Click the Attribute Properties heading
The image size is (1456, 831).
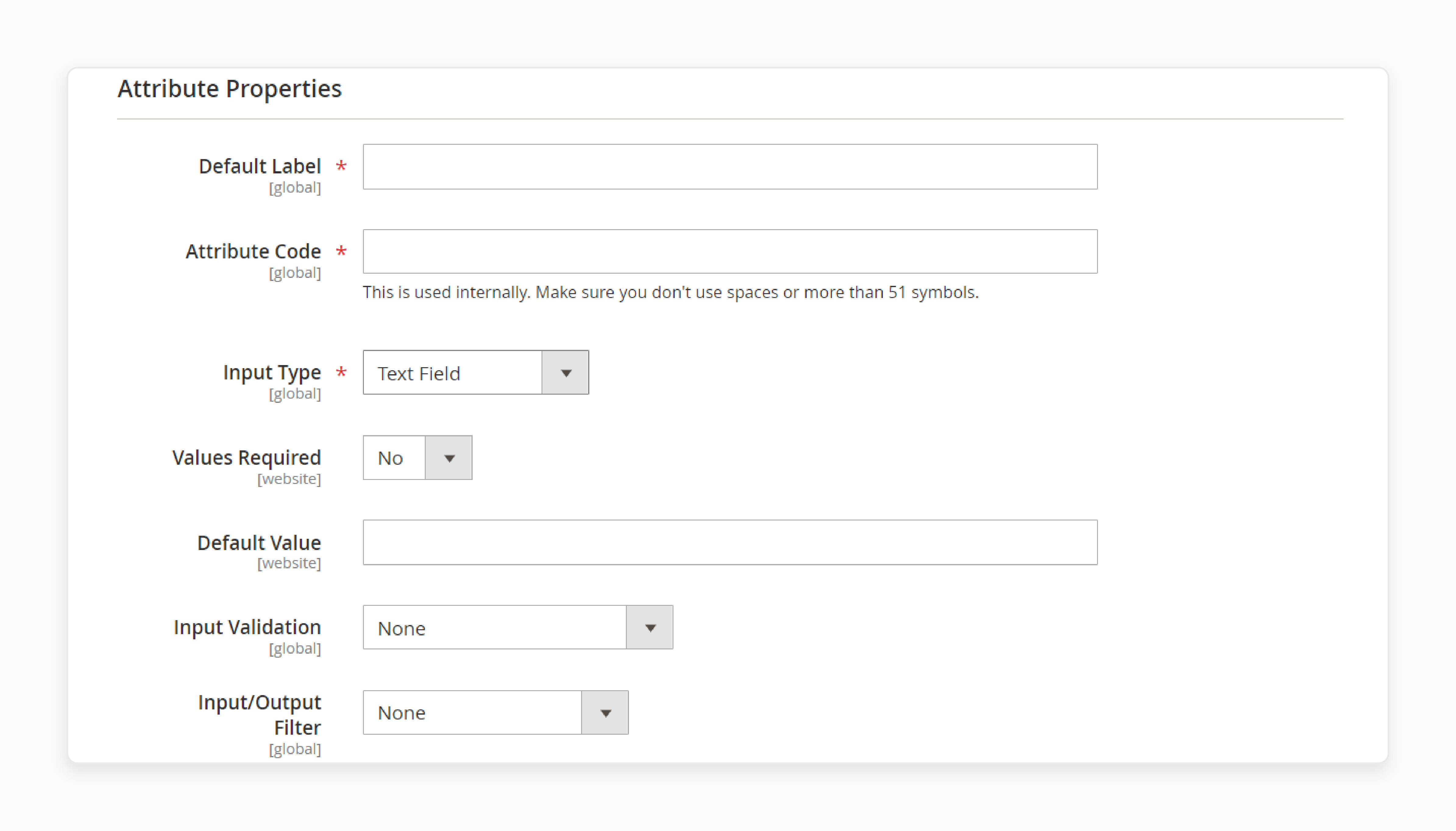pos(229,89)
